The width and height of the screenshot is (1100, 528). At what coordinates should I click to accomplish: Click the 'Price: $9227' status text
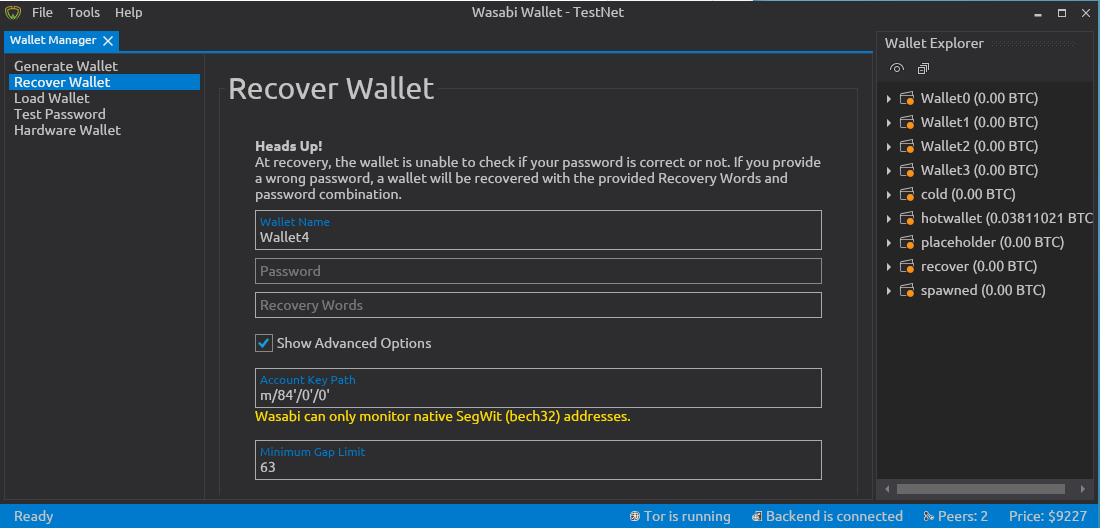(1048, 517)
